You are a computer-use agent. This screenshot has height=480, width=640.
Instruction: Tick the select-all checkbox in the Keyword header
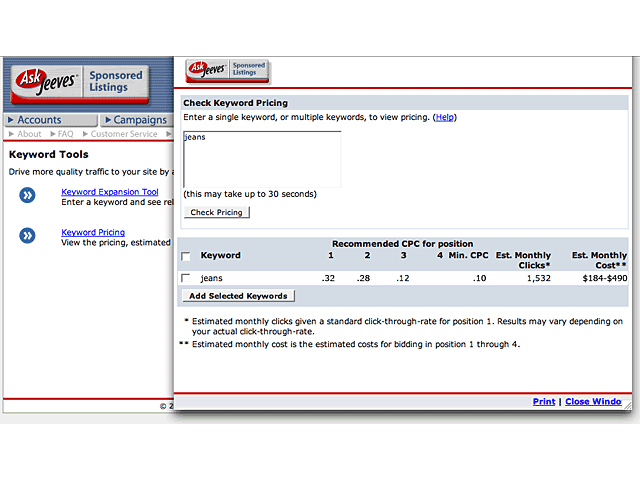(186, 256)
